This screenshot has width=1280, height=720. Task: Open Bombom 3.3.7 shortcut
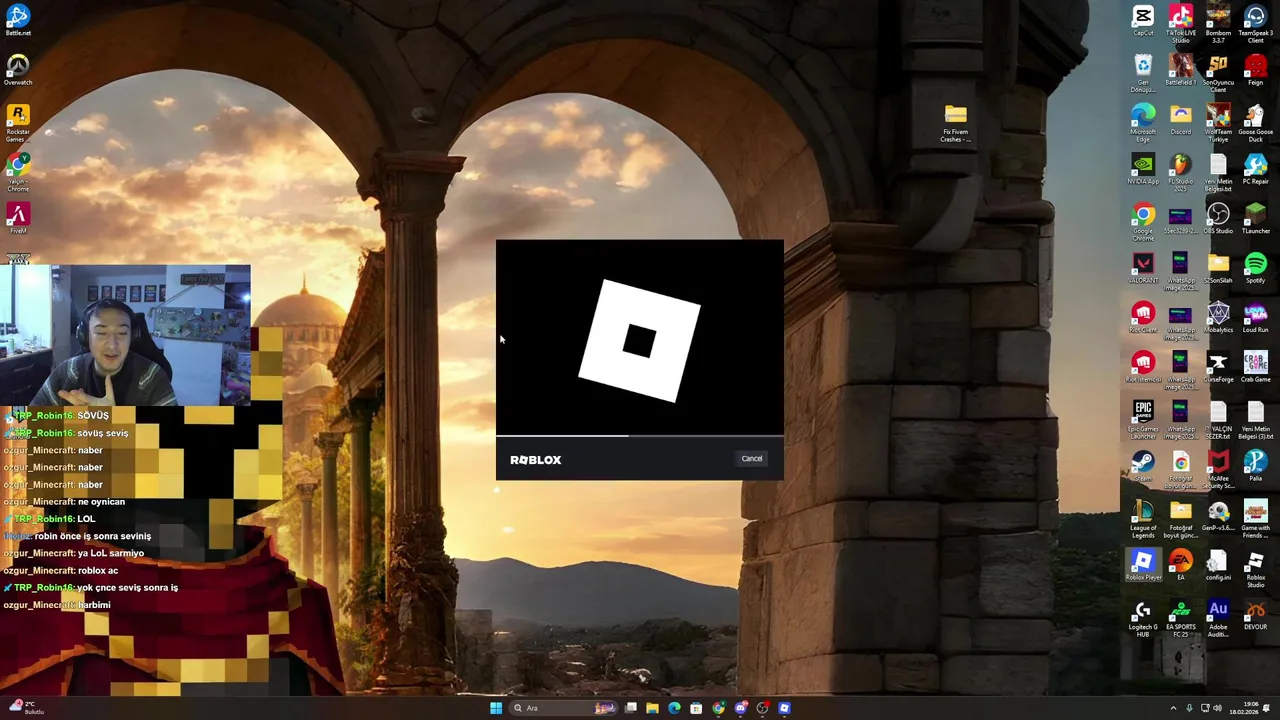point(1218,23)
